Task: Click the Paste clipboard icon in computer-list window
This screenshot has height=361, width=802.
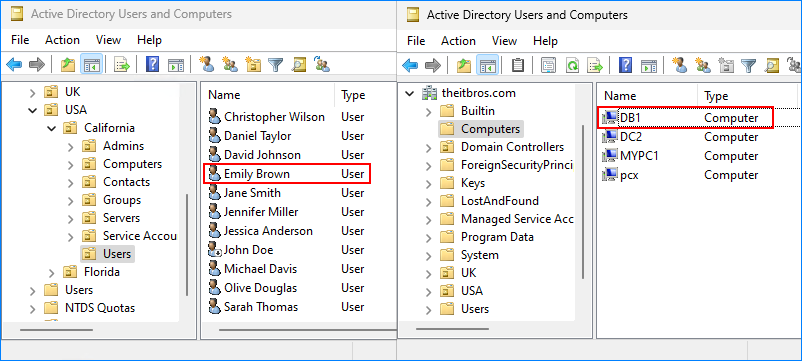Action: click(518, 65)
